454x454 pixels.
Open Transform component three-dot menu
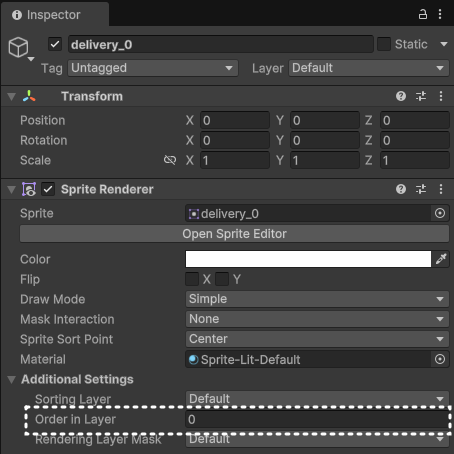pos(441,96)
